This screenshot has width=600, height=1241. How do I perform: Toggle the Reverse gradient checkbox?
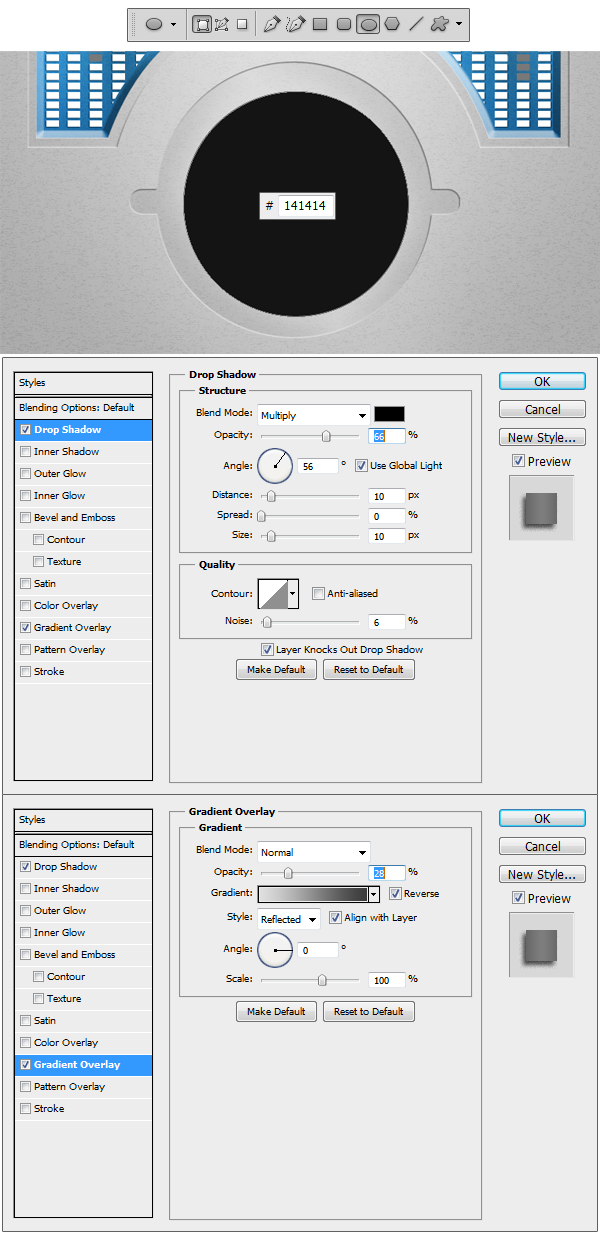[396, 893]
